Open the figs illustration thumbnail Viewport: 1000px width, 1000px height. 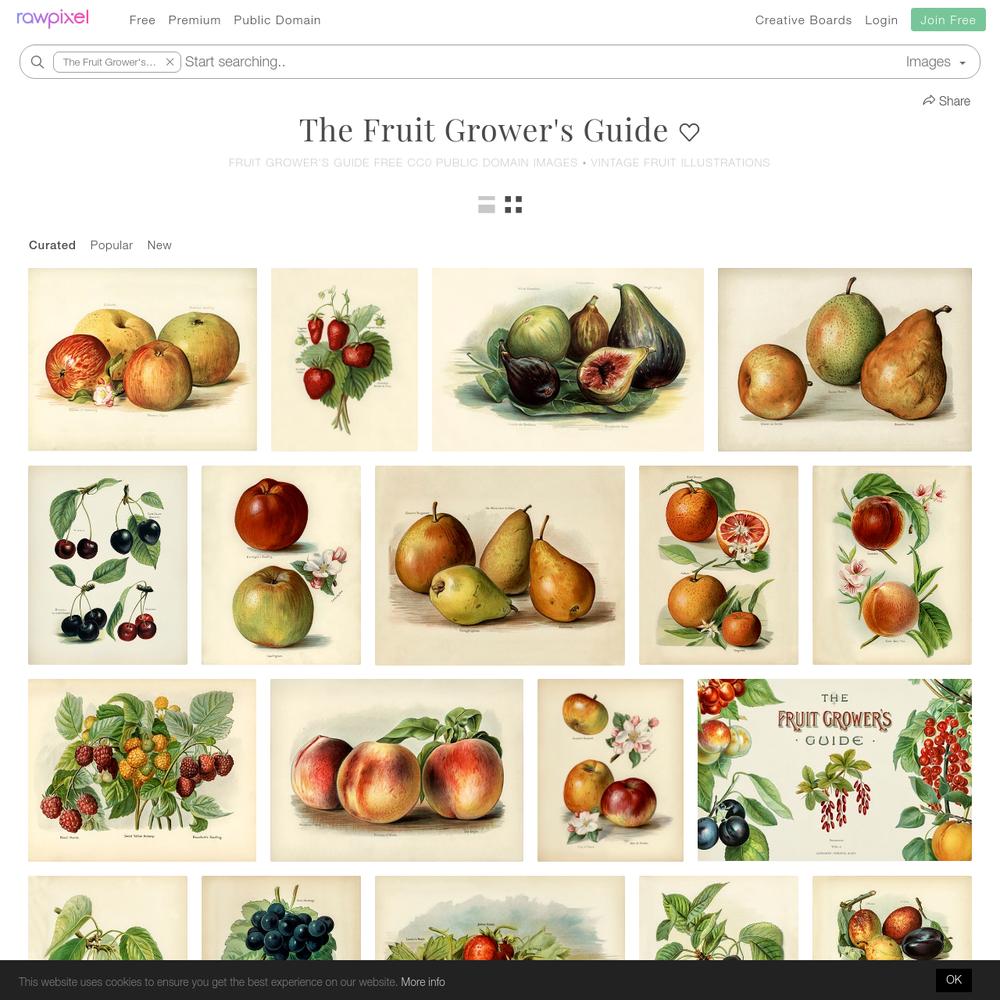[x=568, y=360]
